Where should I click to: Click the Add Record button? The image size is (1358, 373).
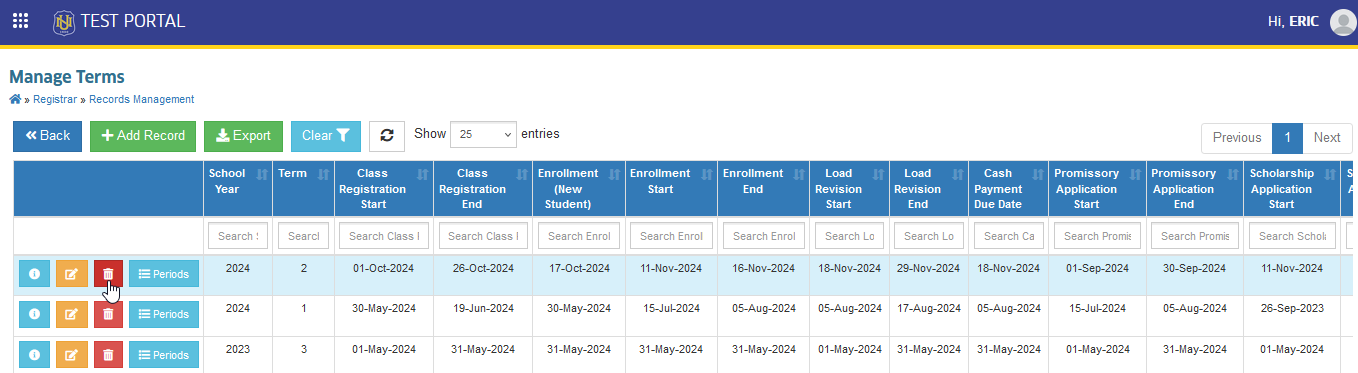[144, 136]
